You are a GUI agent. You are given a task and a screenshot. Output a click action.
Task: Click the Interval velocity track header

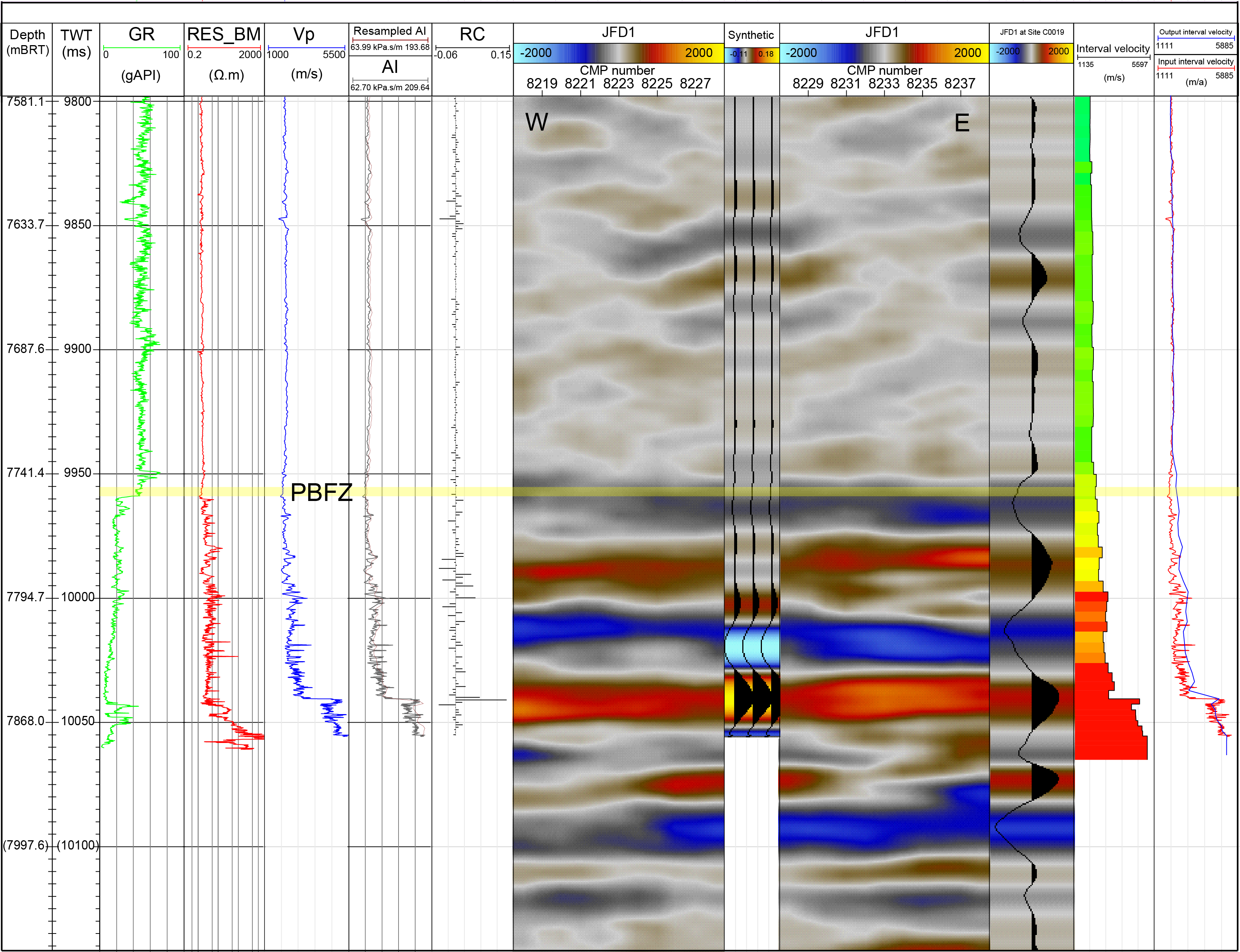point(1113,49)
